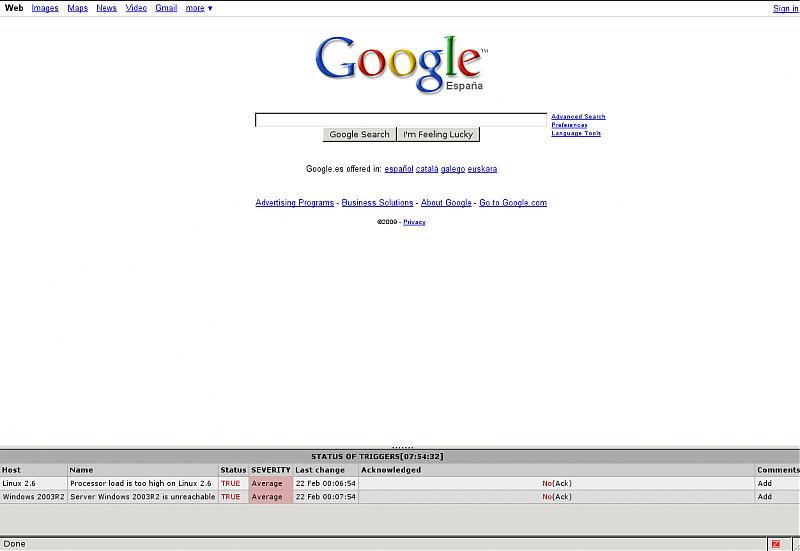The image size is (800, 551).
Task: Add comment for Windows 2003R2 trigger
Action: point(765,496)
